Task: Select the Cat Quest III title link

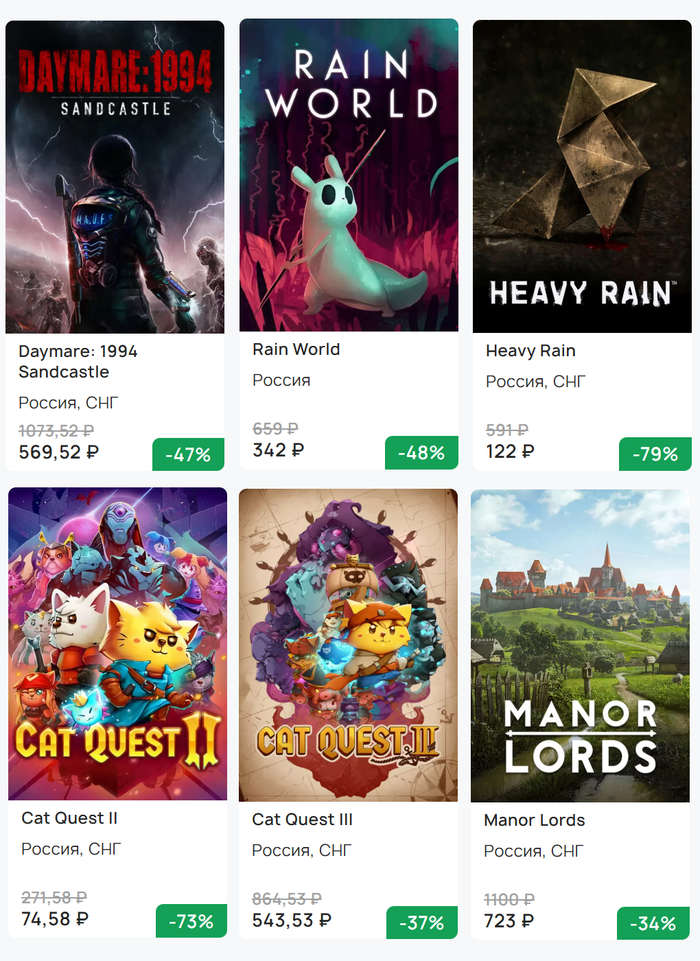Action: pos(302,819)
